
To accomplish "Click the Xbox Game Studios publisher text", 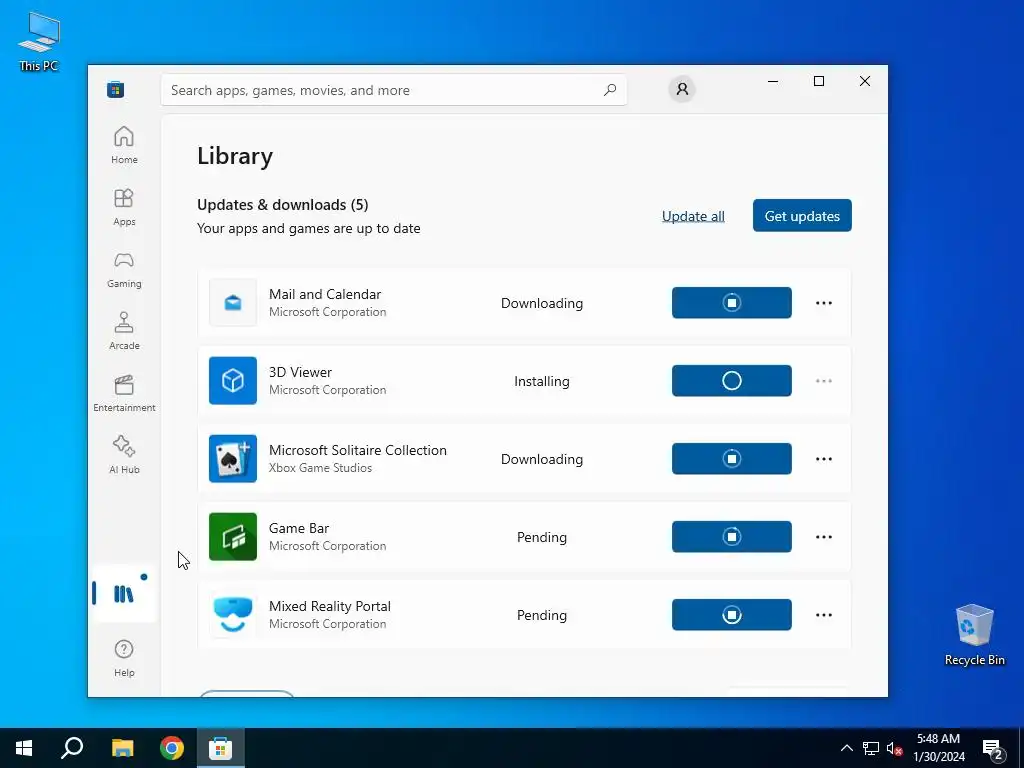I will click(x=321, y=468).
